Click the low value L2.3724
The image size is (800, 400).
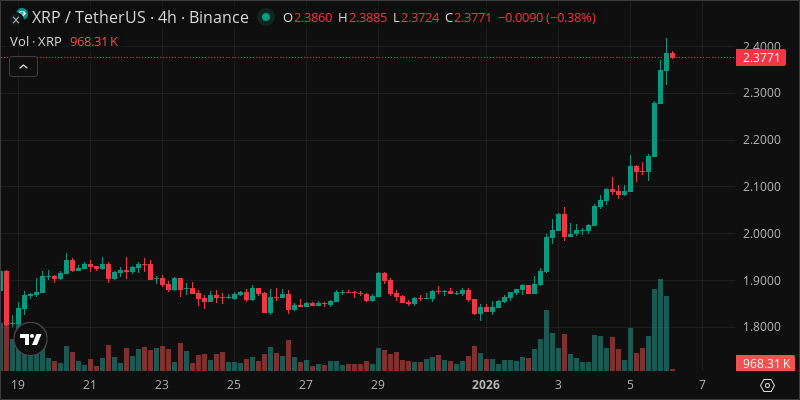(x=417, y=18)
